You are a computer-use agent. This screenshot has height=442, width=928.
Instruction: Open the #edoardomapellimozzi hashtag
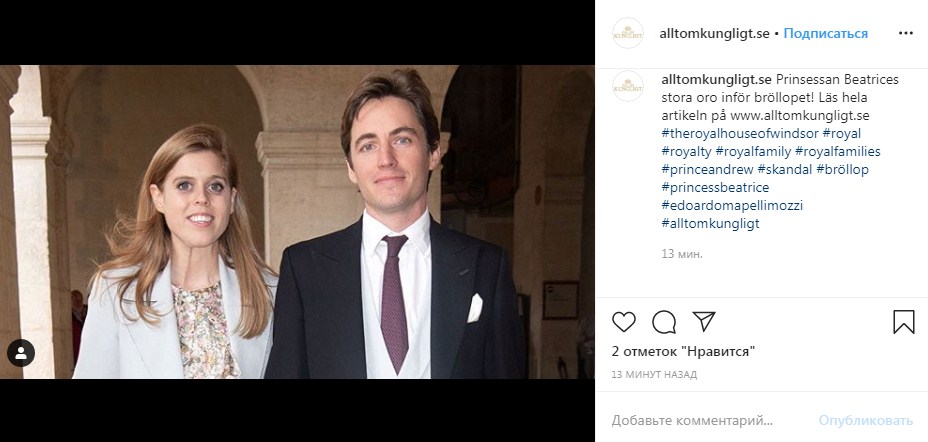(x=732, y=205)
